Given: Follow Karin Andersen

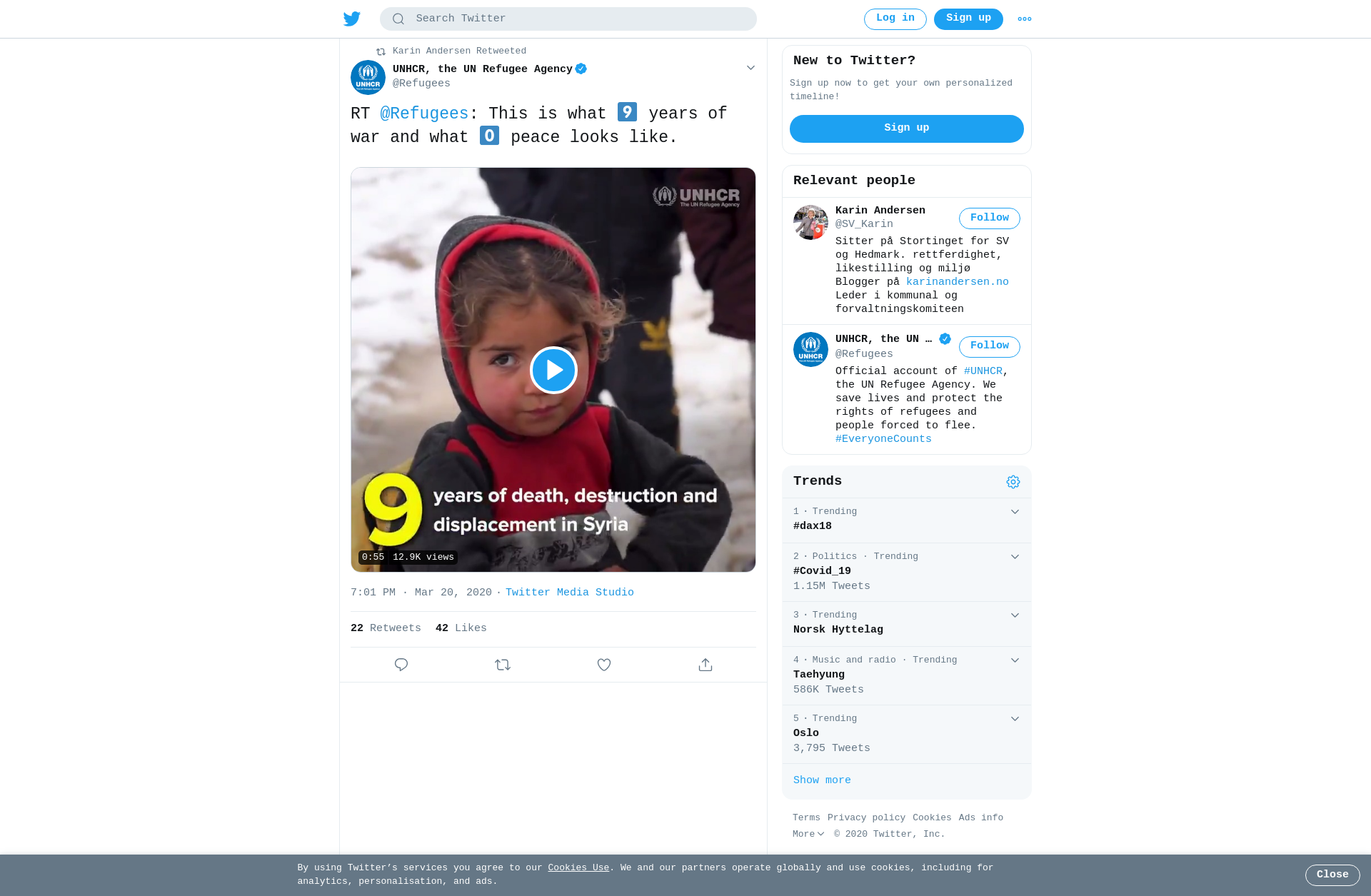Looking at the screenshot, I should (989, 218).
